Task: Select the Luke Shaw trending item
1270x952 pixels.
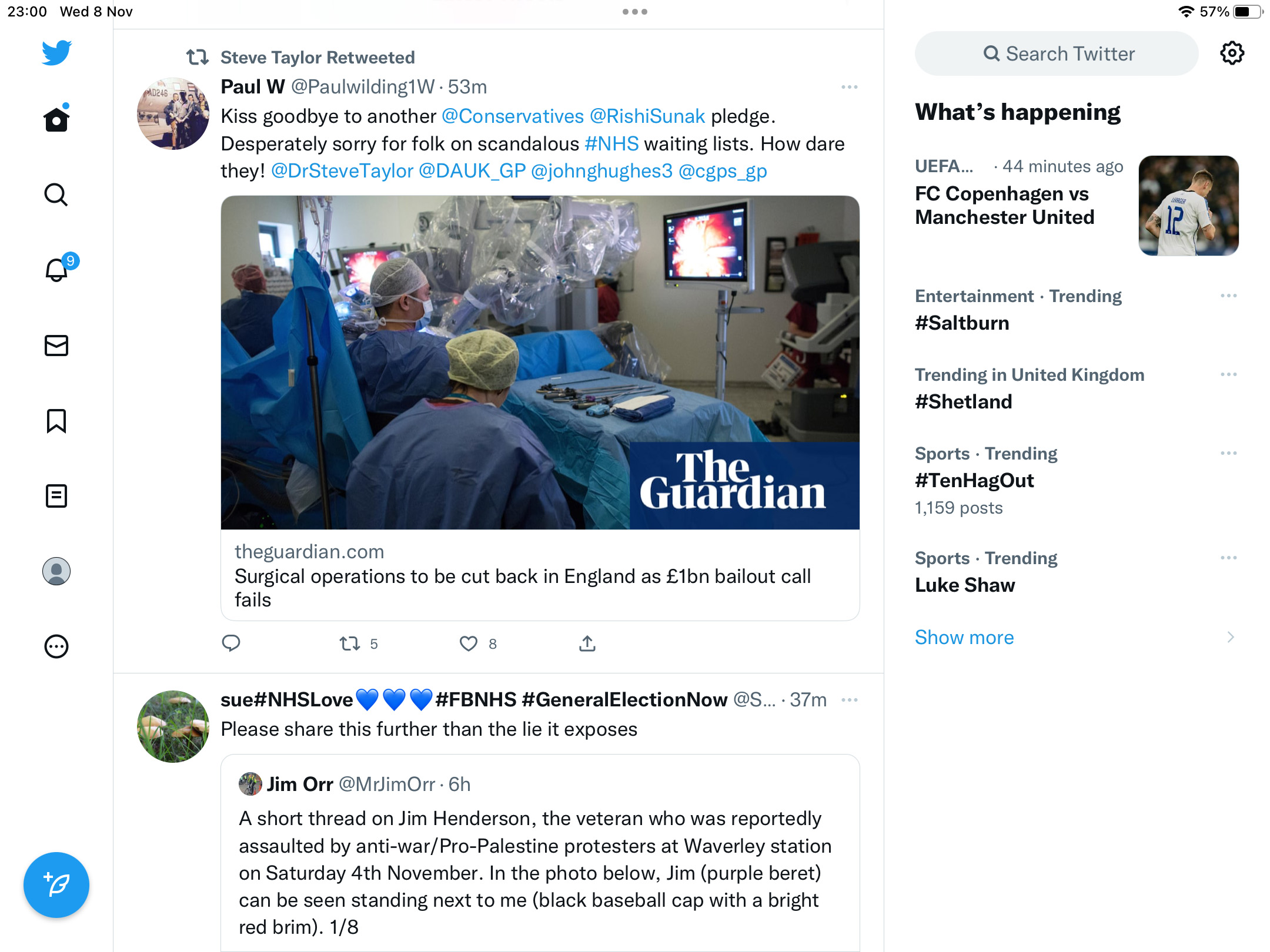Action: 1076,571
